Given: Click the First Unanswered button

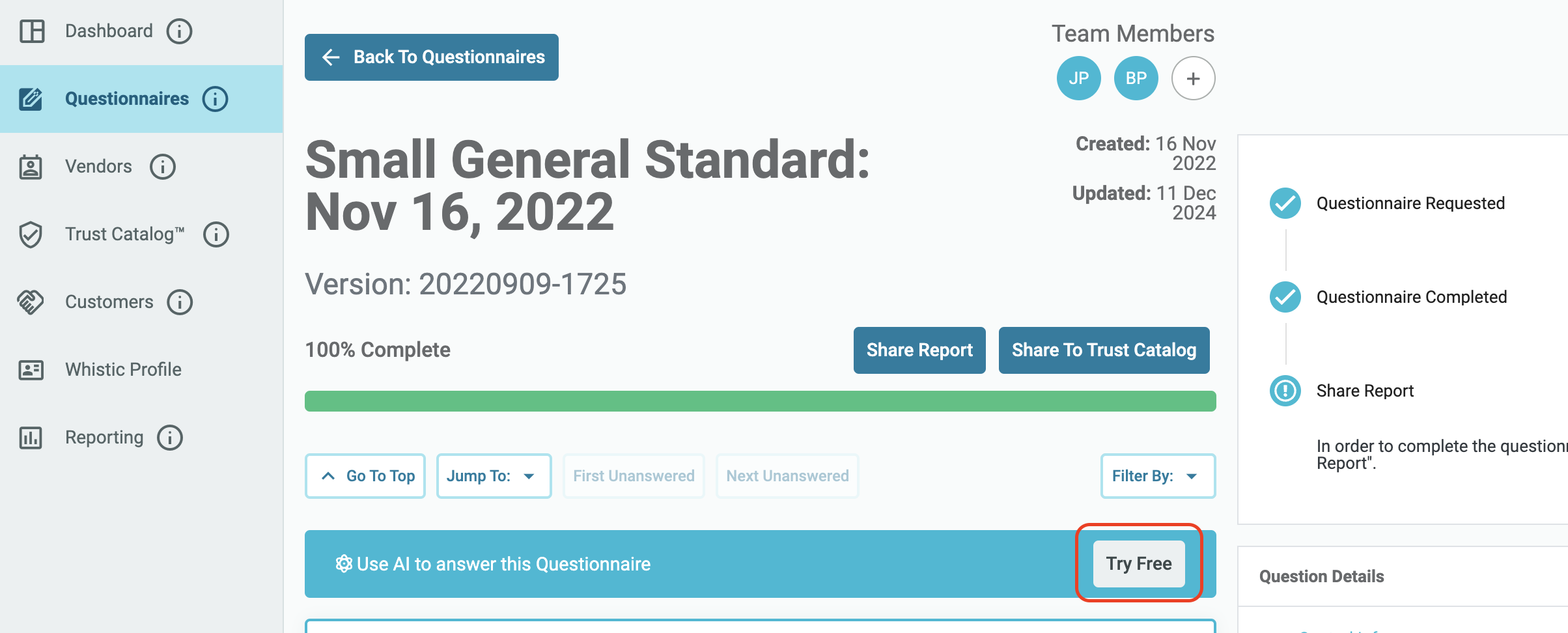Looking at the screenshot, I should coord(634,476).
